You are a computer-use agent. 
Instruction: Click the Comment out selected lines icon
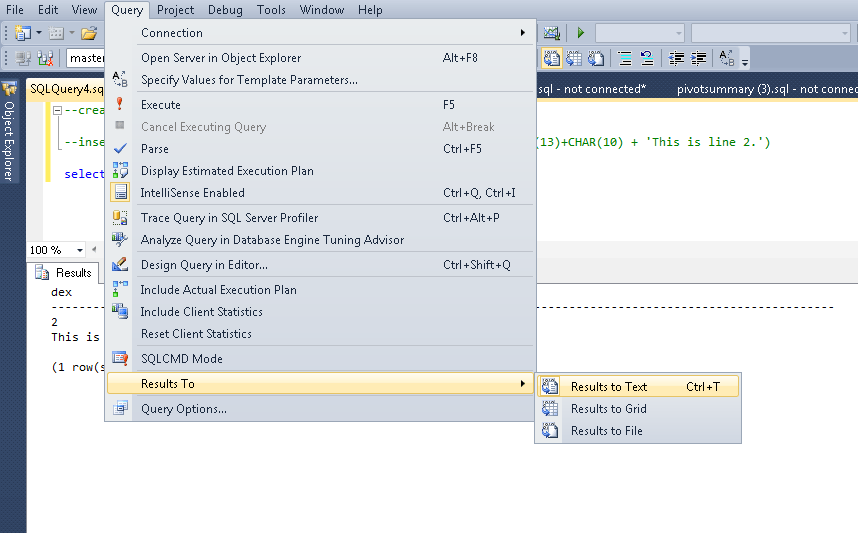[x=625, y=58]
